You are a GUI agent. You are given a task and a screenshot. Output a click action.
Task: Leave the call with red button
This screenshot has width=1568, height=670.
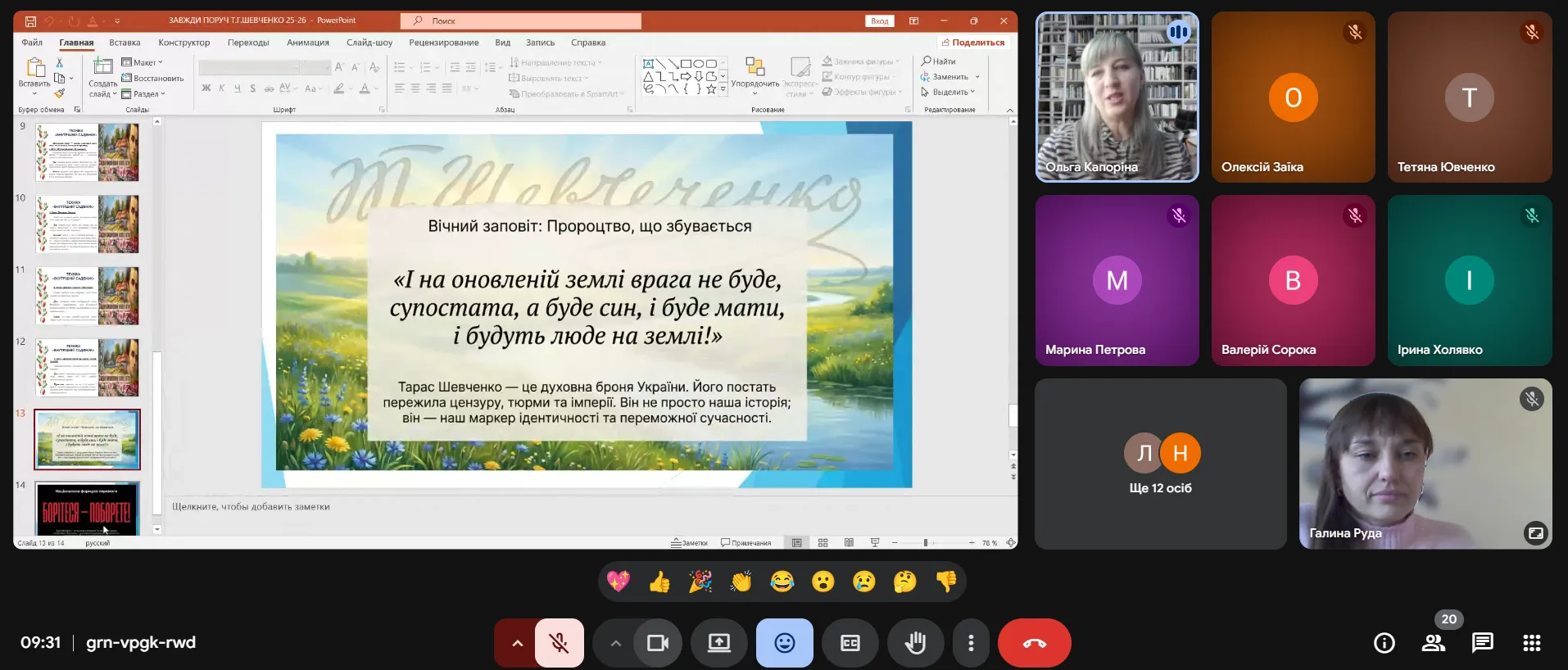(1034, 643)
